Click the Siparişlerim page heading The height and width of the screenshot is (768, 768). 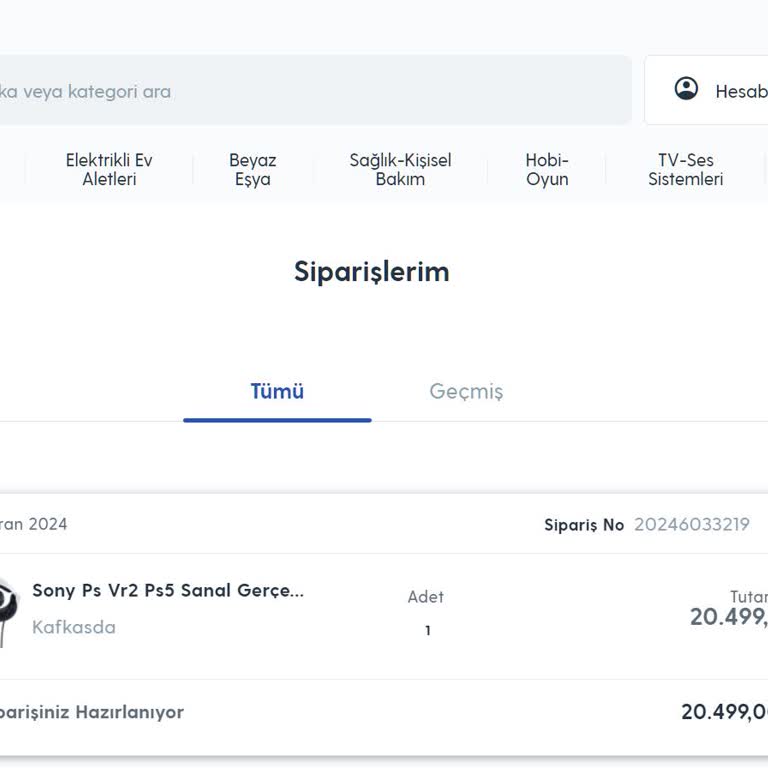click(372, 272)
